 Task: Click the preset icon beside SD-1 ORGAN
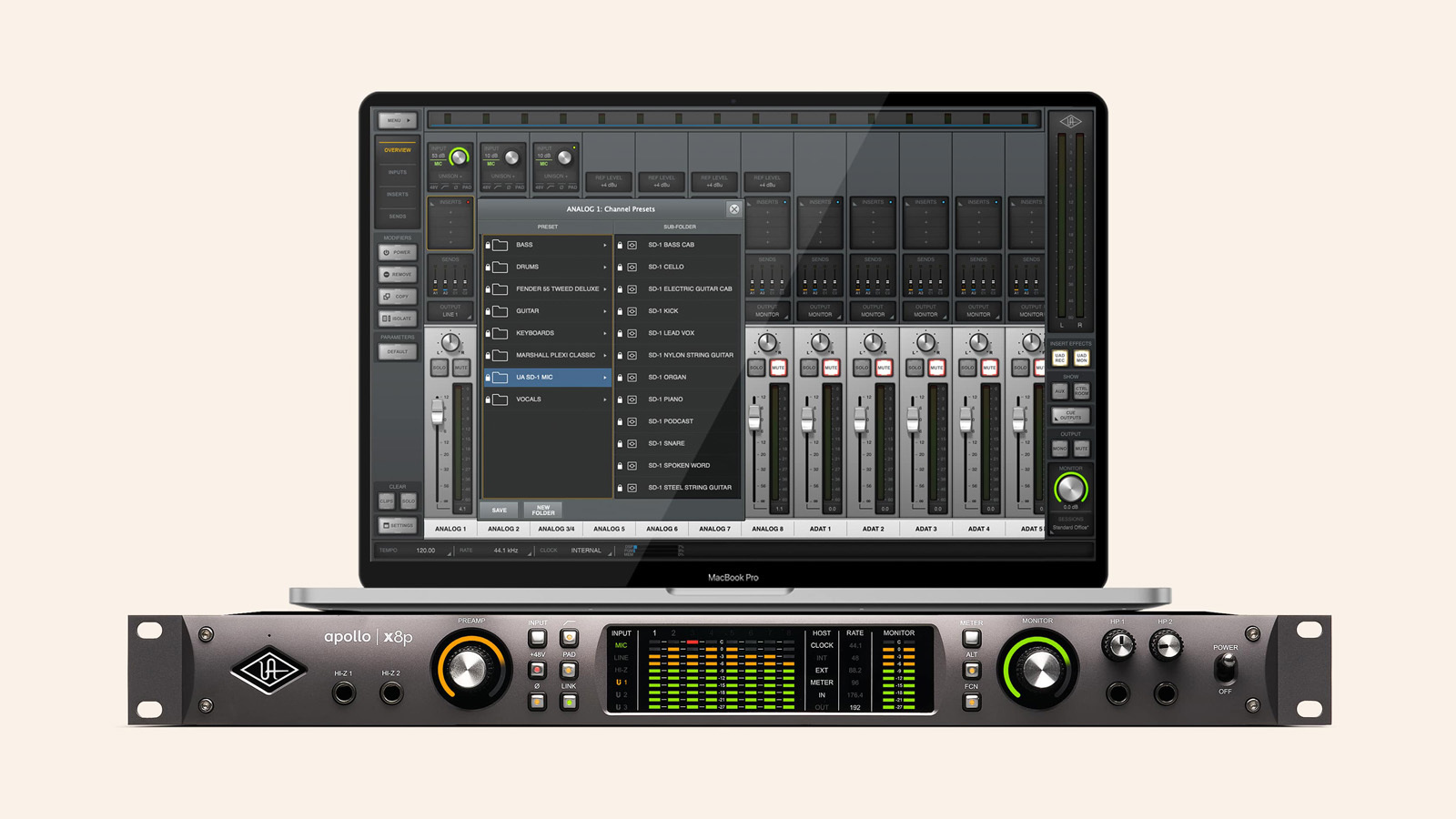632,377
